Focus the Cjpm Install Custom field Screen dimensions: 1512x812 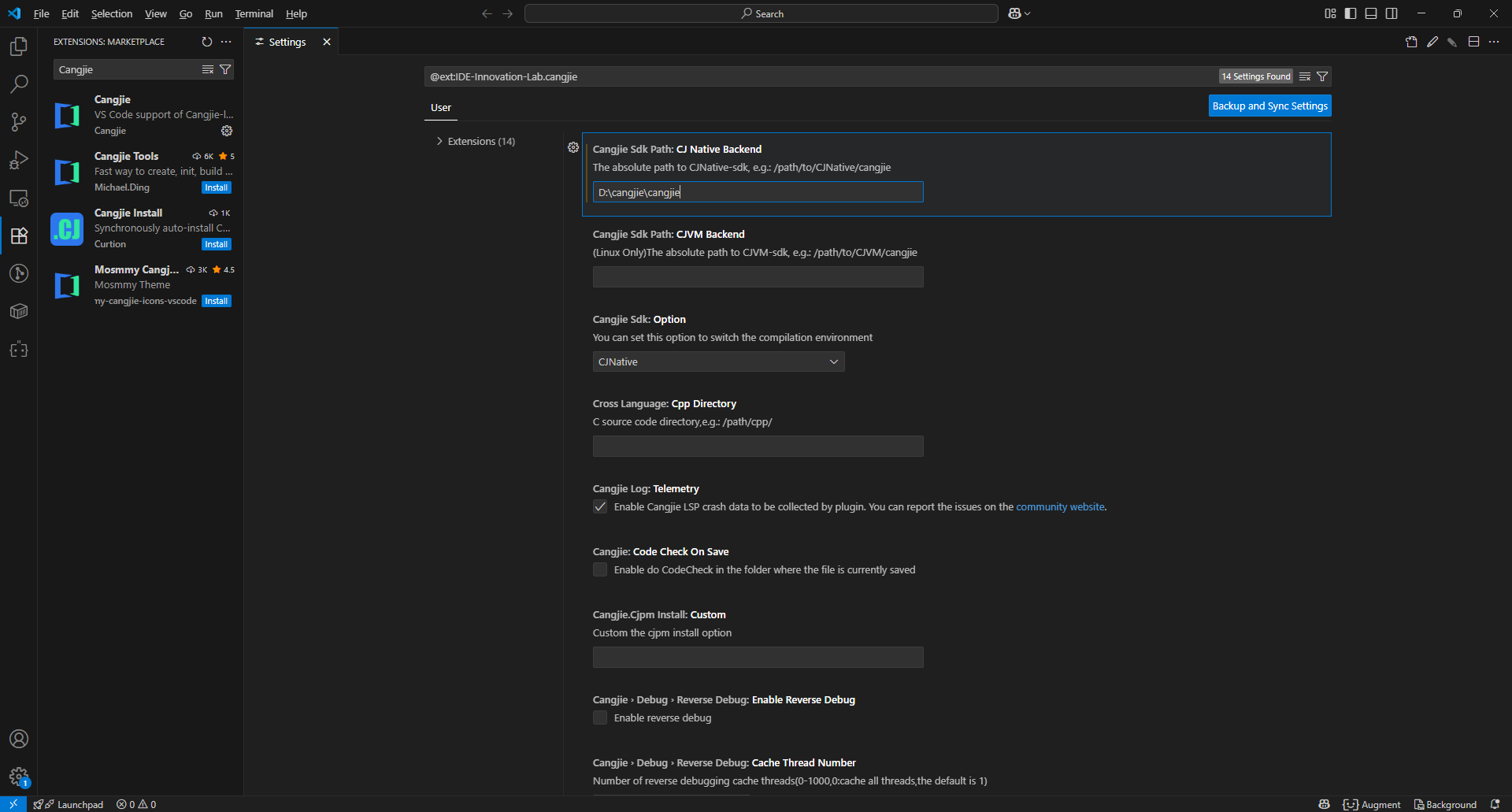[x=758, y=657]
